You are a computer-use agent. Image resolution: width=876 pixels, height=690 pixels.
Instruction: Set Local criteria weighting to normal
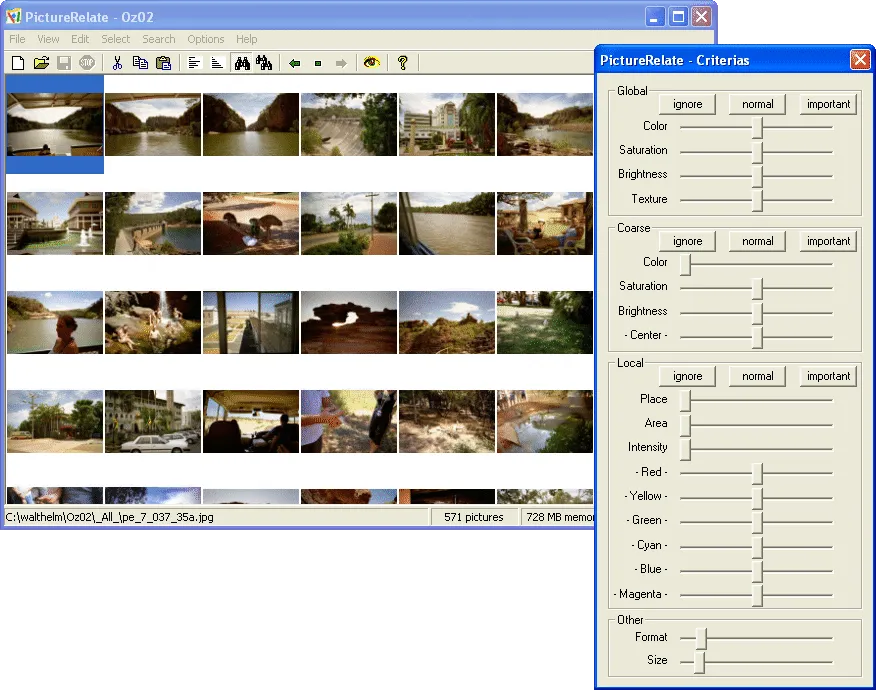pyautogui.click(x=757, y=375)
